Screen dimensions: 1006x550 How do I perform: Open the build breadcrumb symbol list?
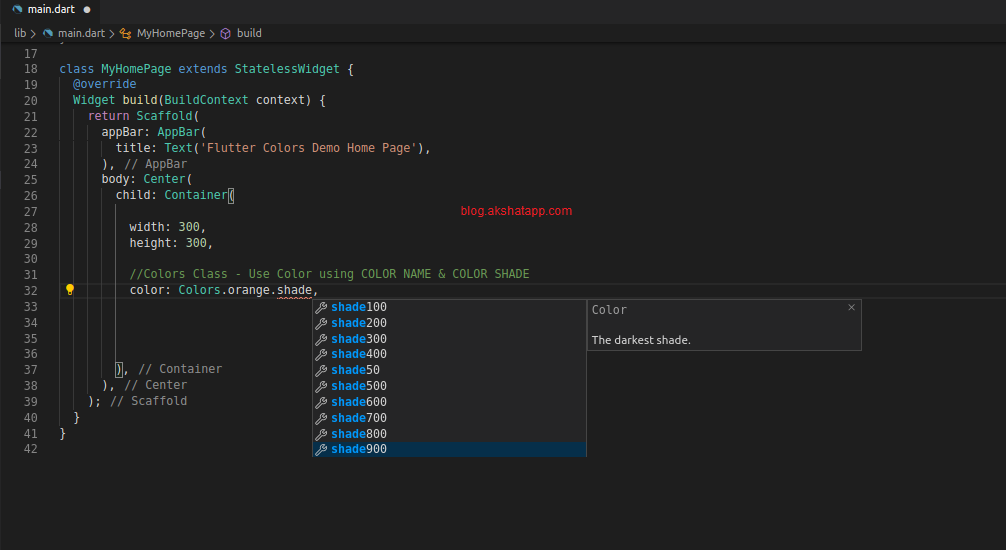point(249,33)
